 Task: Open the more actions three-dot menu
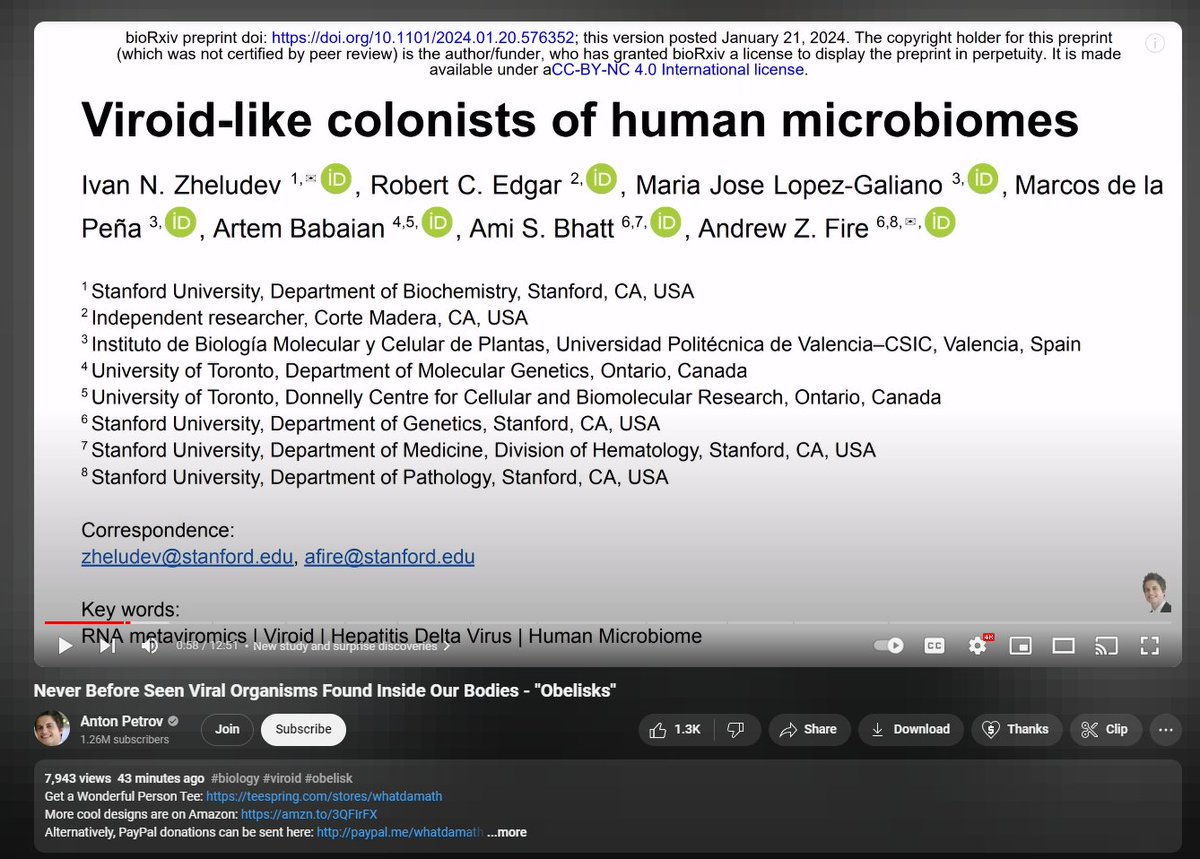coord(1165,729)
